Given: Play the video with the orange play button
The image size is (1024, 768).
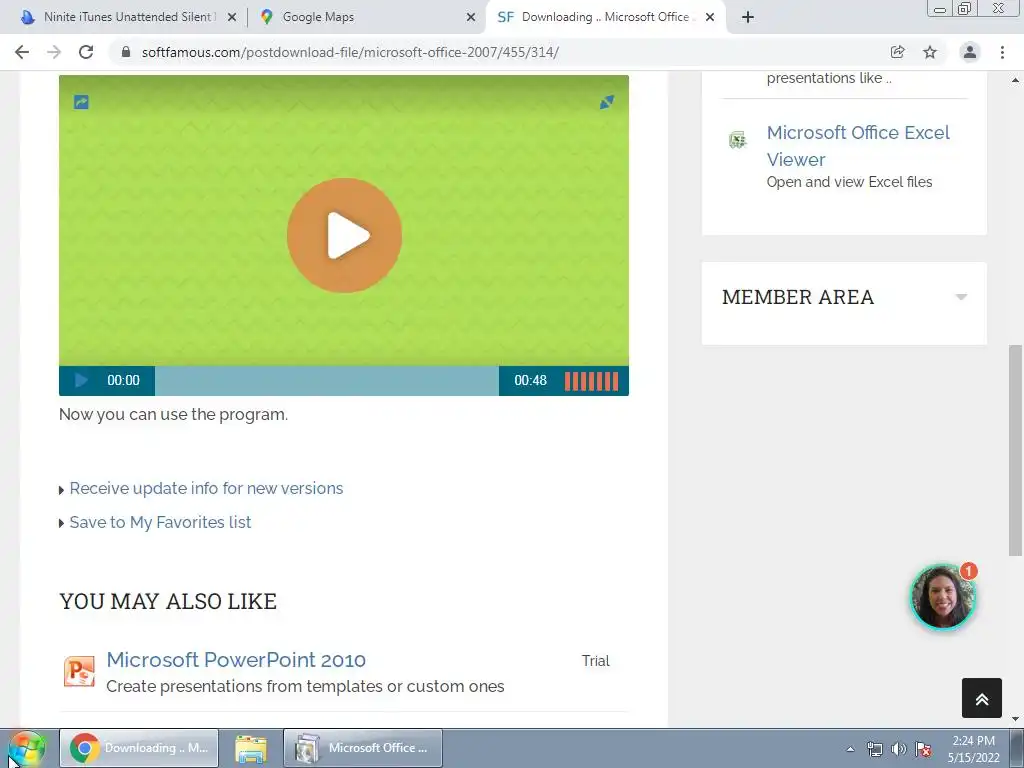Looking at the screenshot, I should [x=344, y=235].
